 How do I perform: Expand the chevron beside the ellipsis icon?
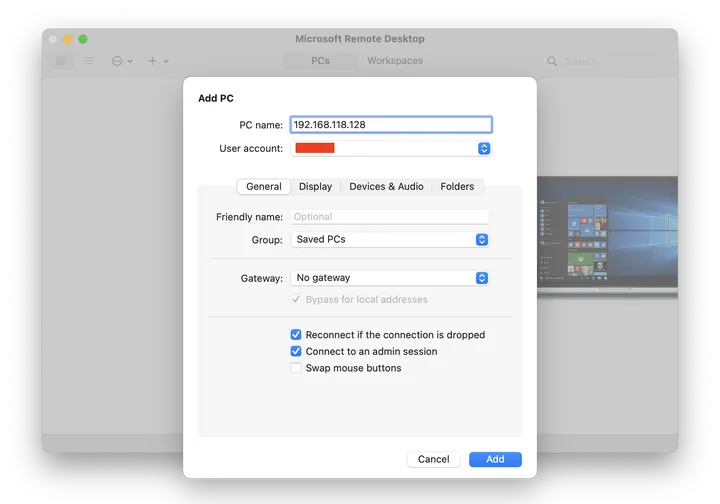click(x=130, y=61)
